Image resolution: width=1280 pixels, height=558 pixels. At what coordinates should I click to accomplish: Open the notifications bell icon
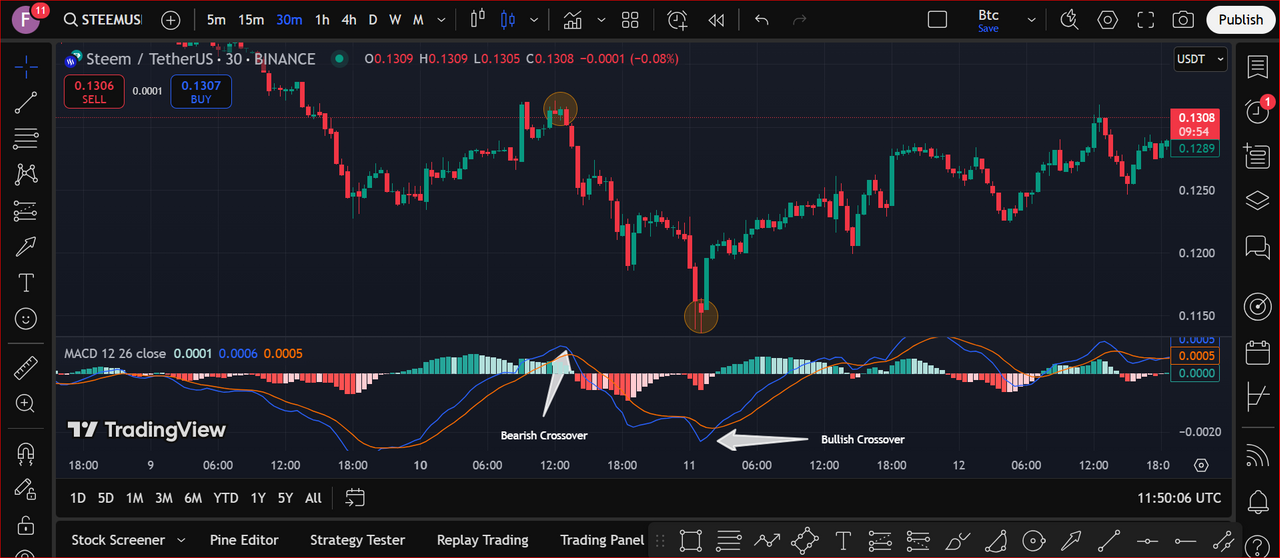pyautogui.click(x=1257, y=500)
